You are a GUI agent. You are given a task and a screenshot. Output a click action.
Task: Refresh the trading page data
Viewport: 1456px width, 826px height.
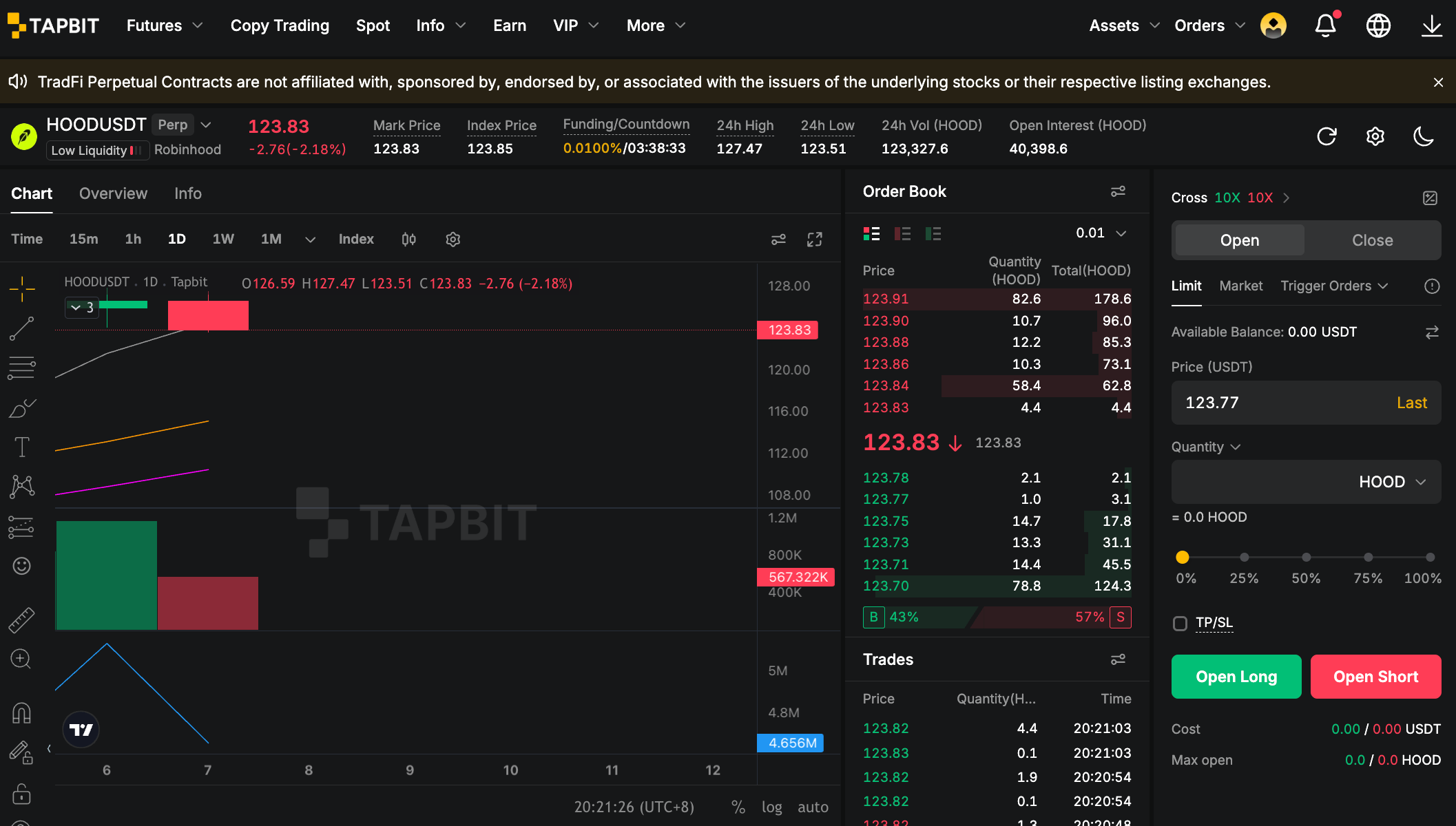coord(1327,136)
